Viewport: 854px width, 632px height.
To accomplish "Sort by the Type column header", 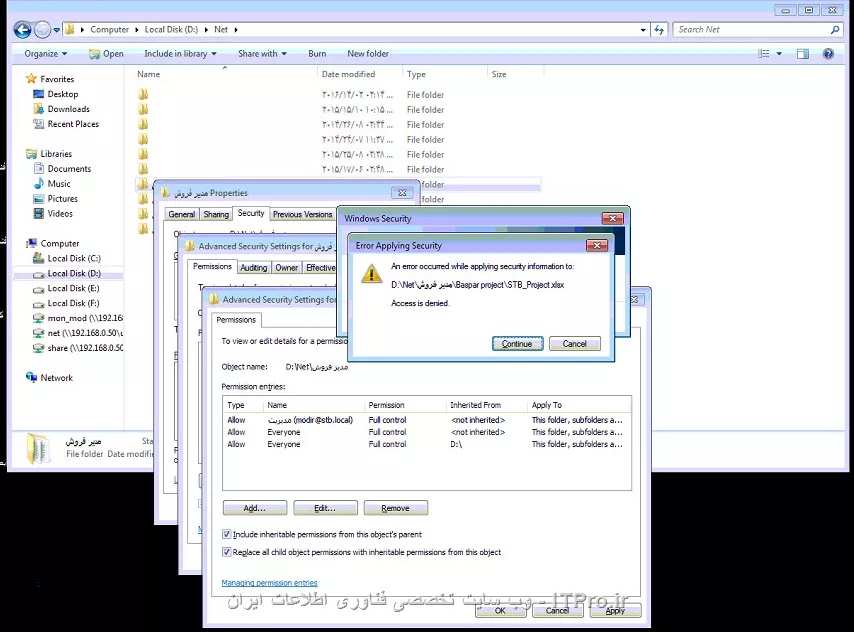I will (444, 74).
